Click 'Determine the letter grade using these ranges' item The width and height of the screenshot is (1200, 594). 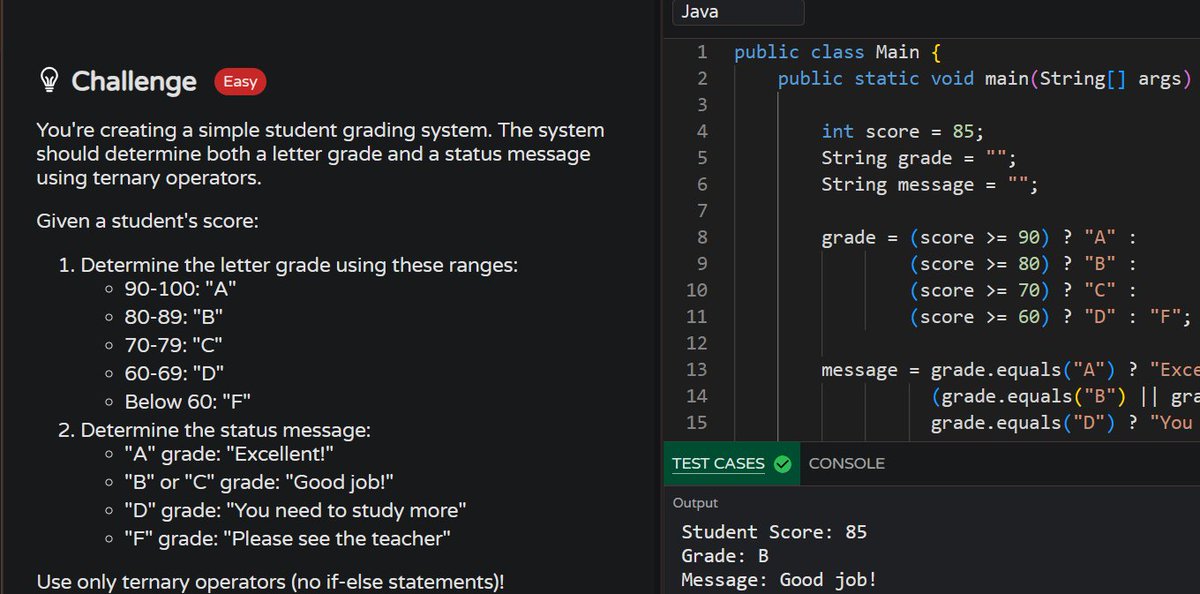click(299, 267)
